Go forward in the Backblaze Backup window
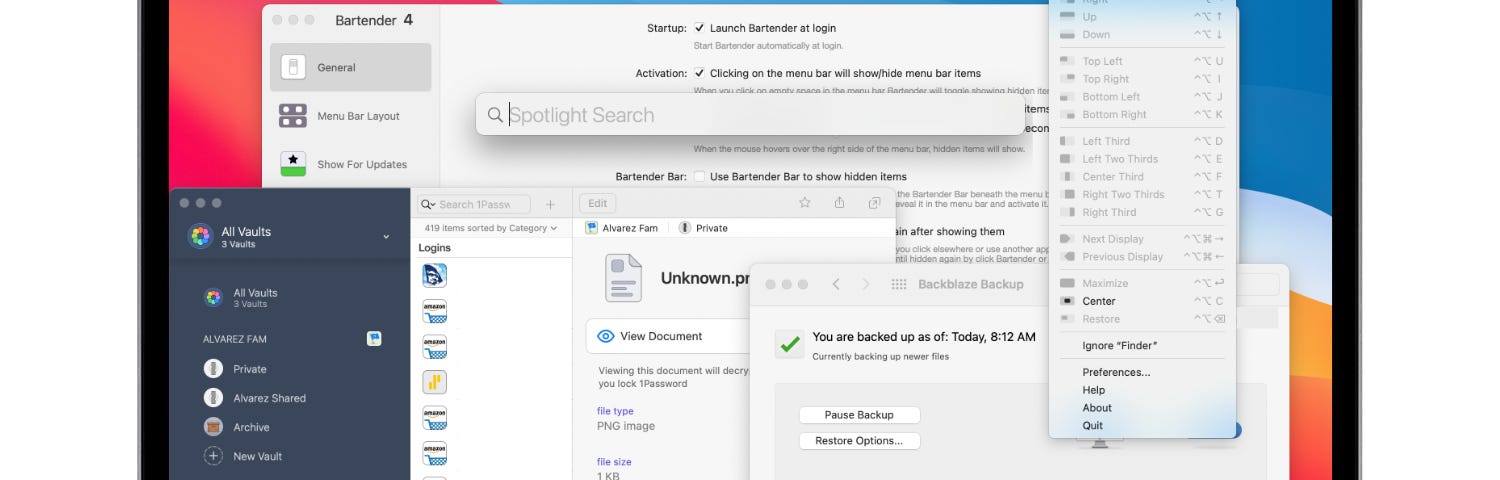Viewport: 1500px width, 480px height. [x=864, y=284]
